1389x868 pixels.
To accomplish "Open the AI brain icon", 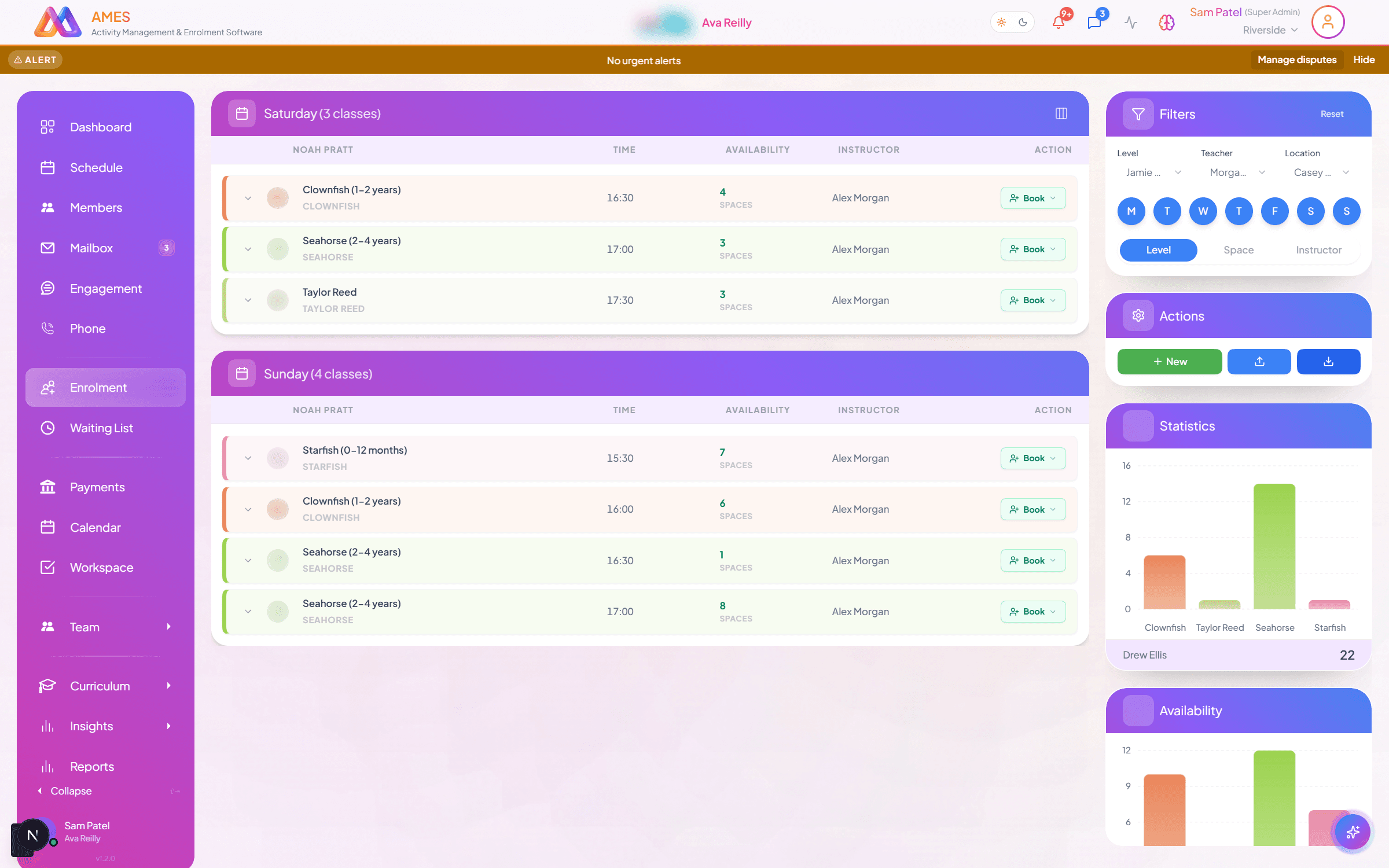I will click(1166, 23).
